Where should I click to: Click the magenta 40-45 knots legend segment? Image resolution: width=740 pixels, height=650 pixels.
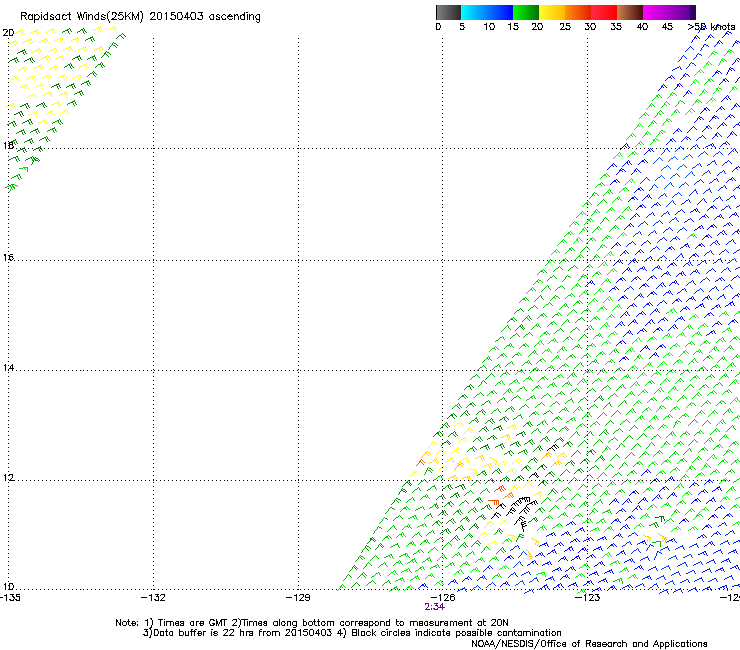click(656, 12)
